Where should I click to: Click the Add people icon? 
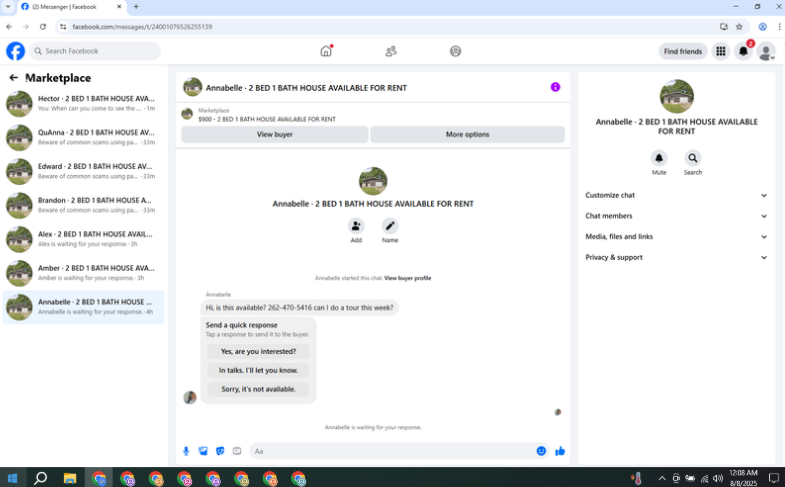pos(356,226)
